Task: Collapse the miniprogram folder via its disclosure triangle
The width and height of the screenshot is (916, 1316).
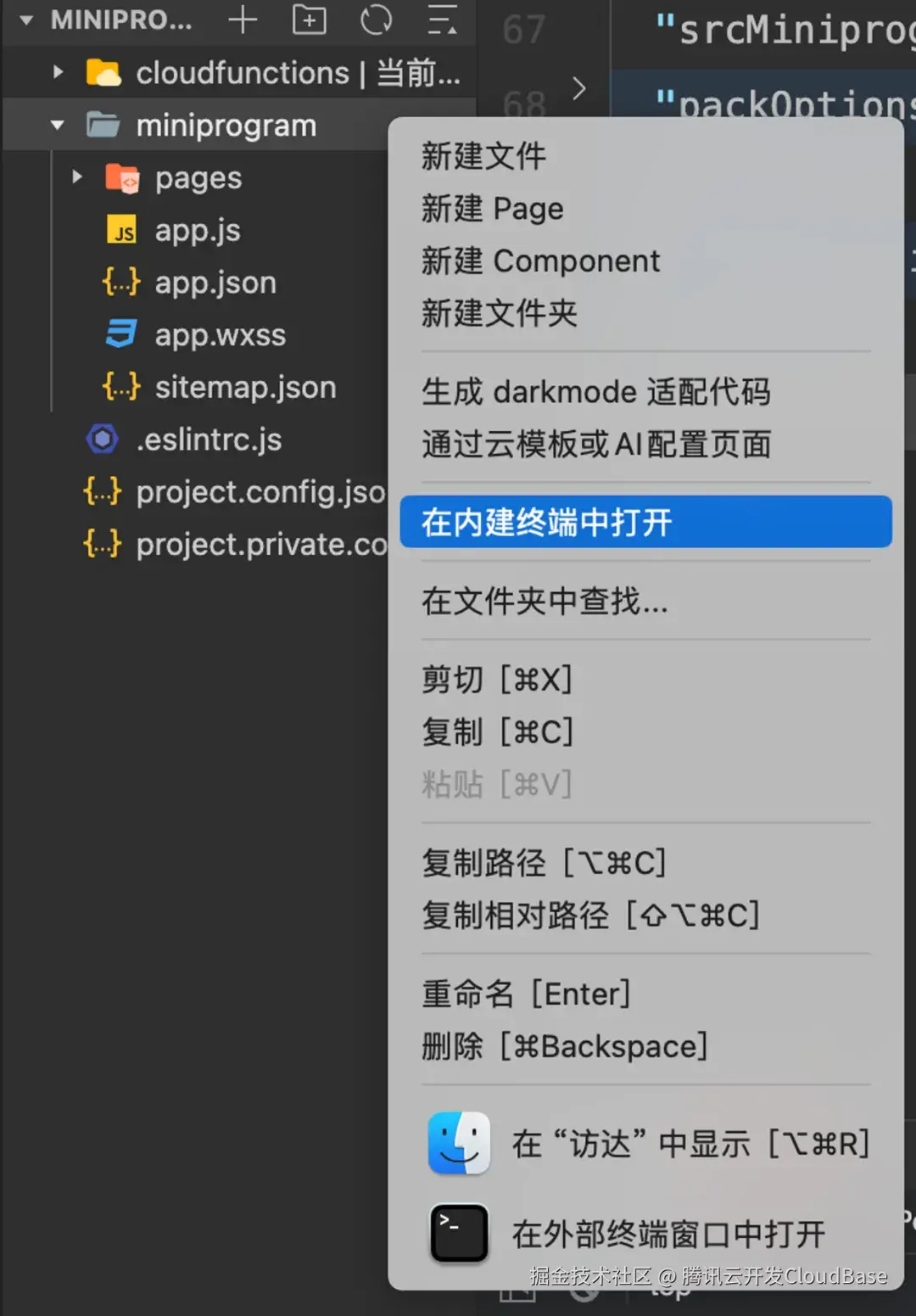Action: (56, 124)
